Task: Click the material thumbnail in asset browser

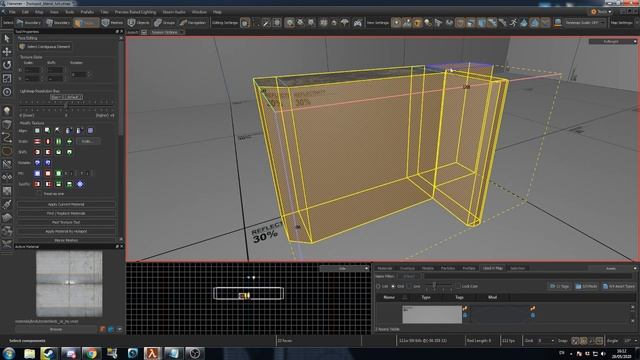Action: (x=432, y=315)
